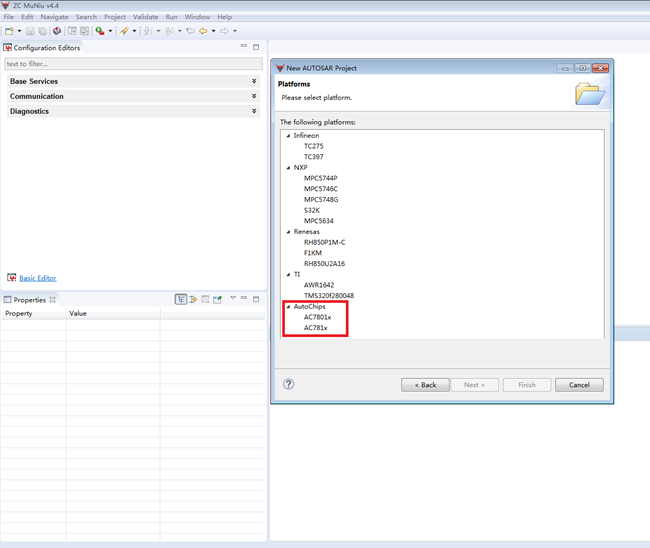This screenshot has width=650, height=548.
Task: Collapse the Infineon platform node
Action: click(x=288, y=136)
